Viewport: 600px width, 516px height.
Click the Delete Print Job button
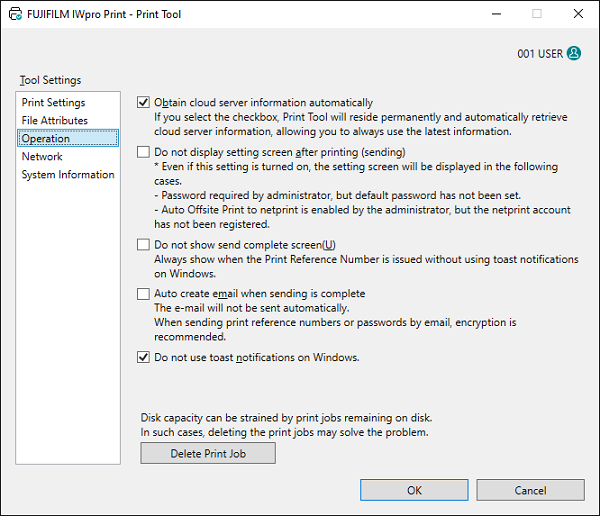[207, 453]
